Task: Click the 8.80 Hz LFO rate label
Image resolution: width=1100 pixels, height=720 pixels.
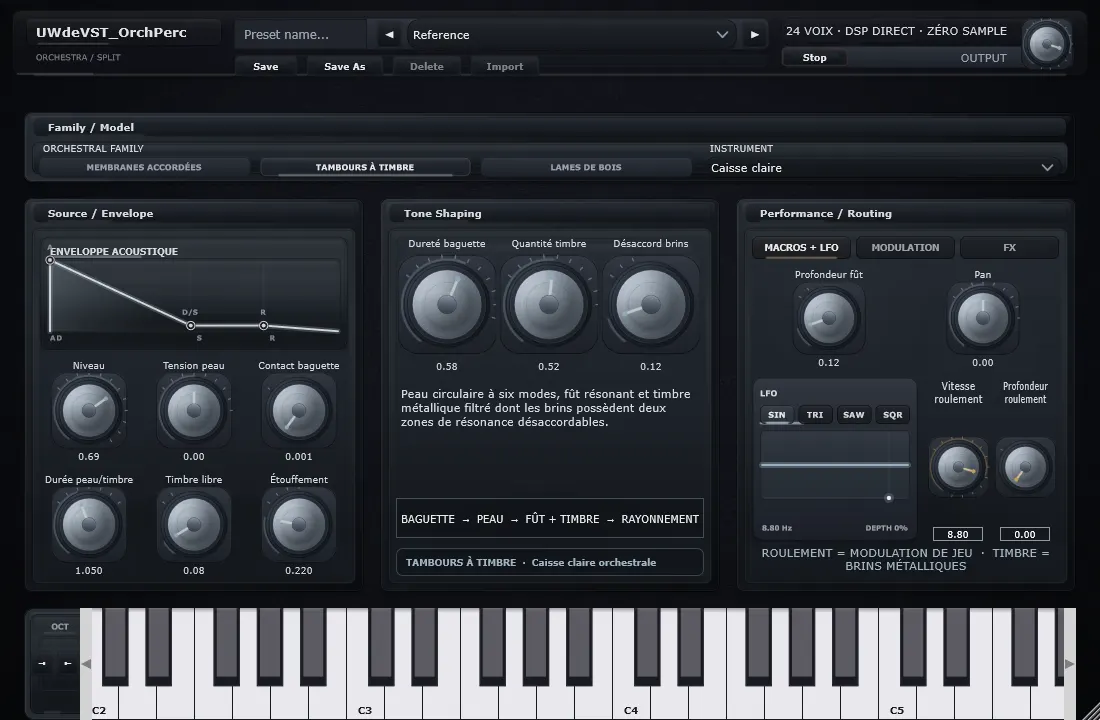Action: tap(777, 528)
